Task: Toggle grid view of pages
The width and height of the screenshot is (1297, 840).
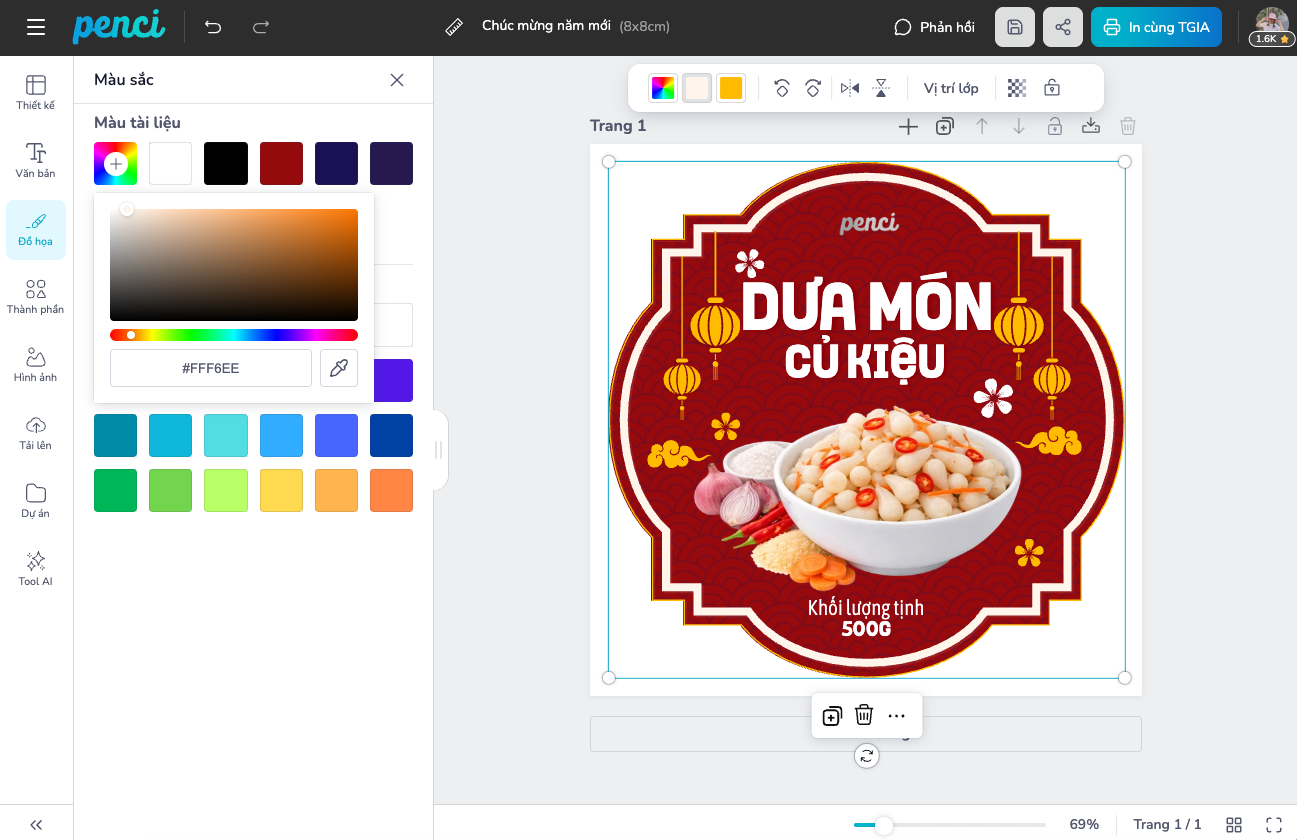Action: 1234,824
